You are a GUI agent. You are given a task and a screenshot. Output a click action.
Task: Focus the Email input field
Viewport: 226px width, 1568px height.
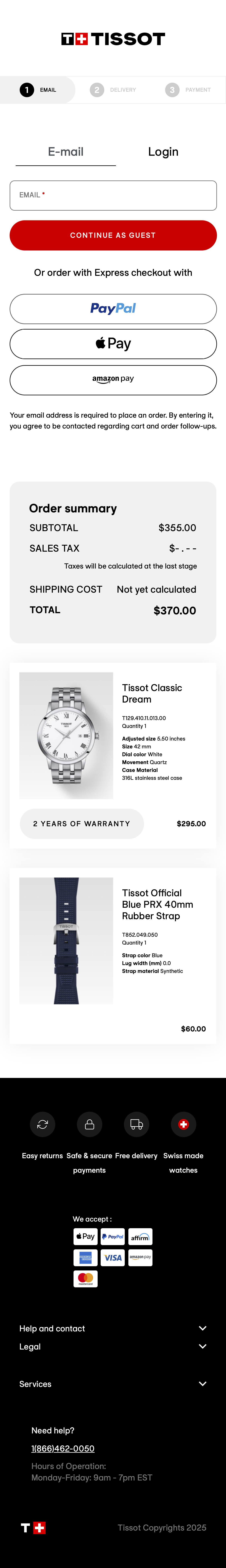[x=113, y=195]
